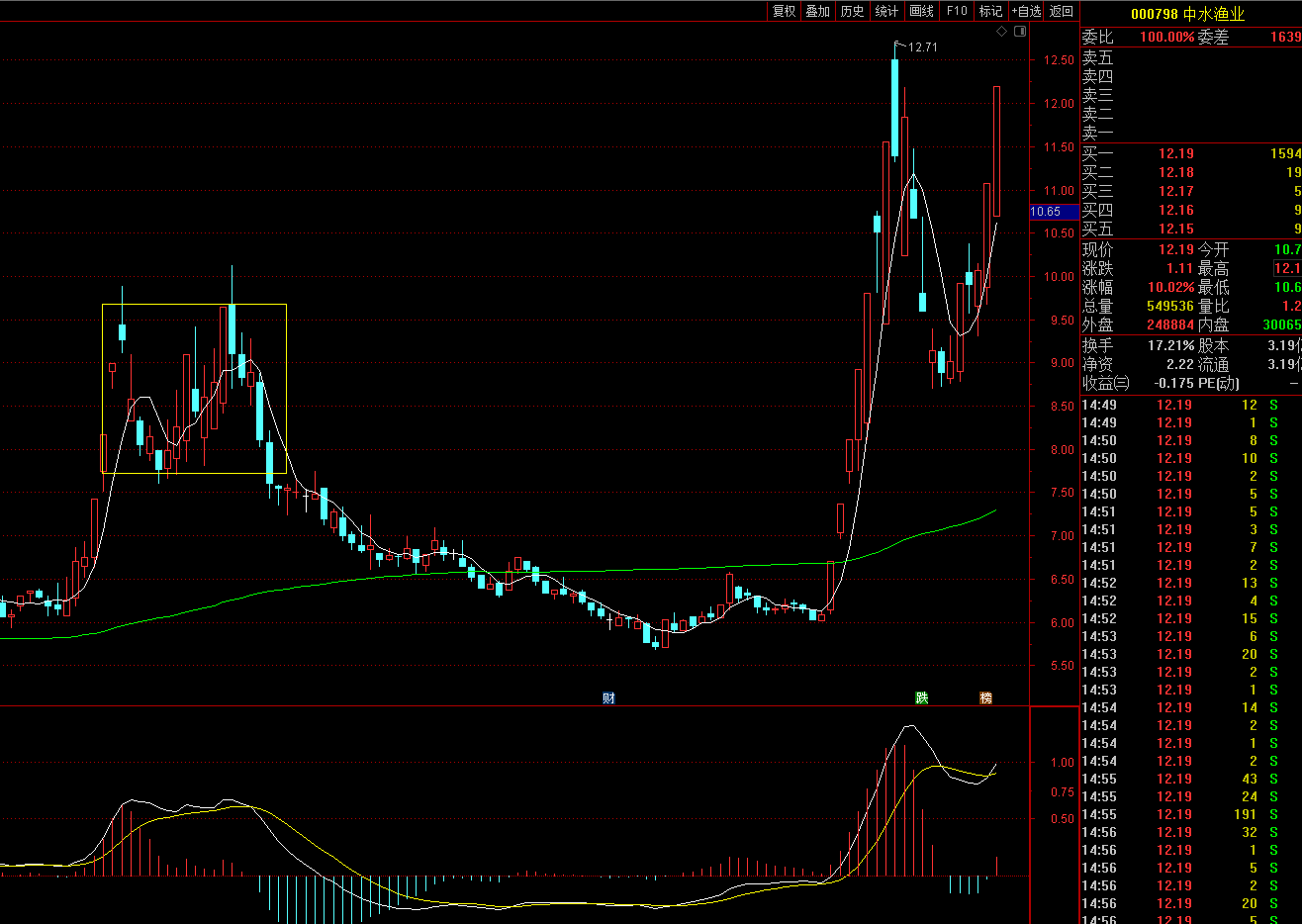Click the 今开 label
The width and height of the screenshot is (1302, 924).
(1213, 249)
